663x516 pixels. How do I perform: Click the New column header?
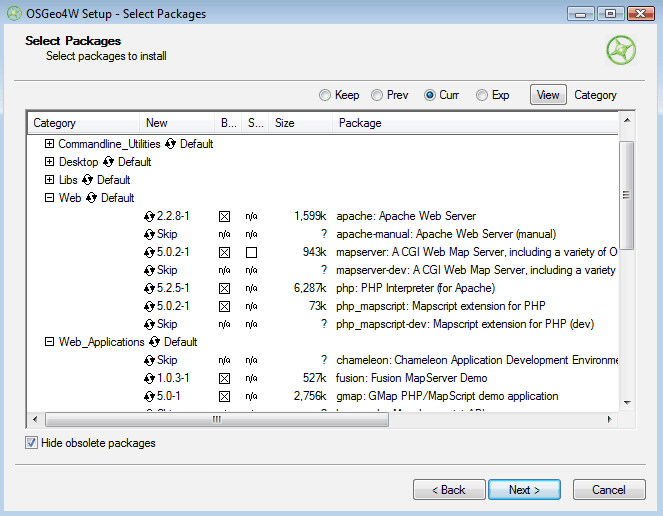click(177, 123)
